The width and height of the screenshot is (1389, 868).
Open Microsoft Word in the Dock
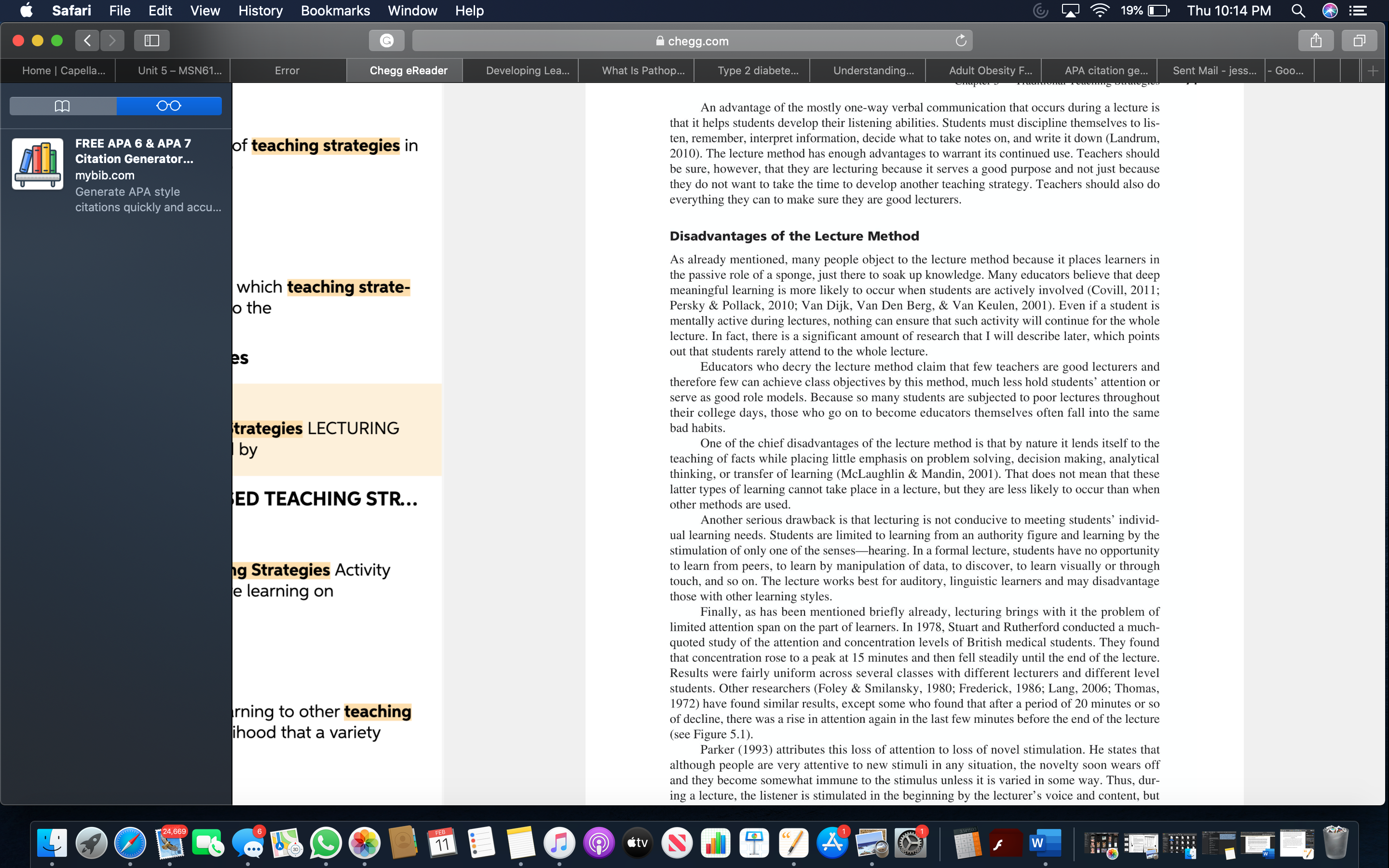[1045, 843]
